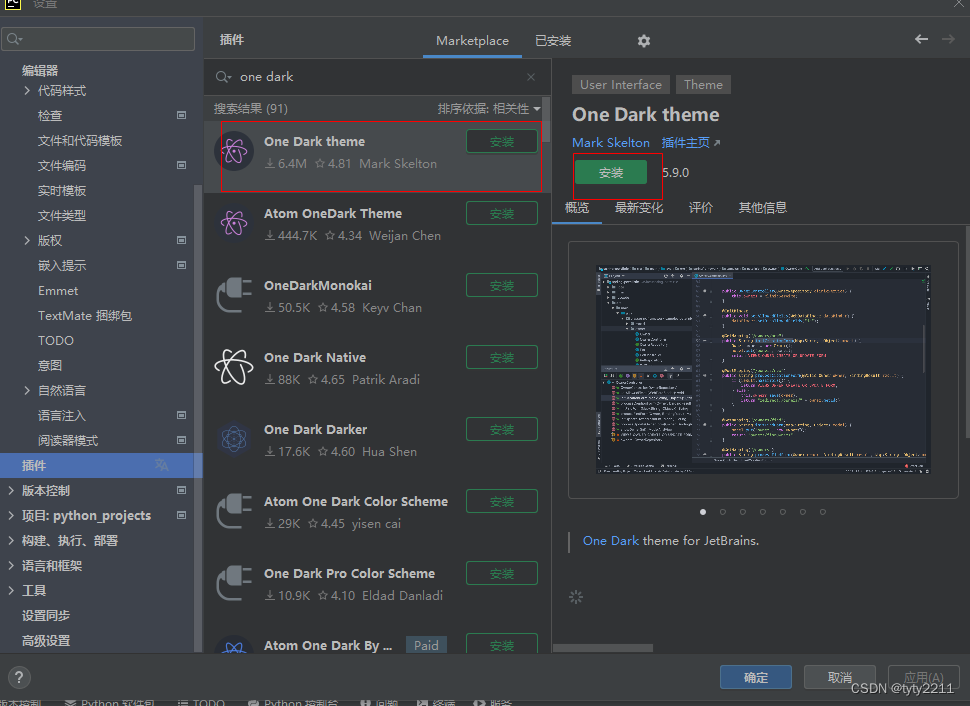
Task: Click project-level icon next to 版权
Action: [181, 240]
